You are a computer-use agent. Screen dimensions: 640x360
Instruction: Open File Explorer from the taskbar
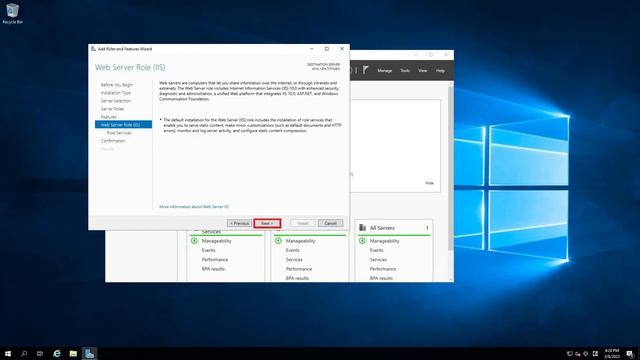pyautogui.click(x=73, y=353)
